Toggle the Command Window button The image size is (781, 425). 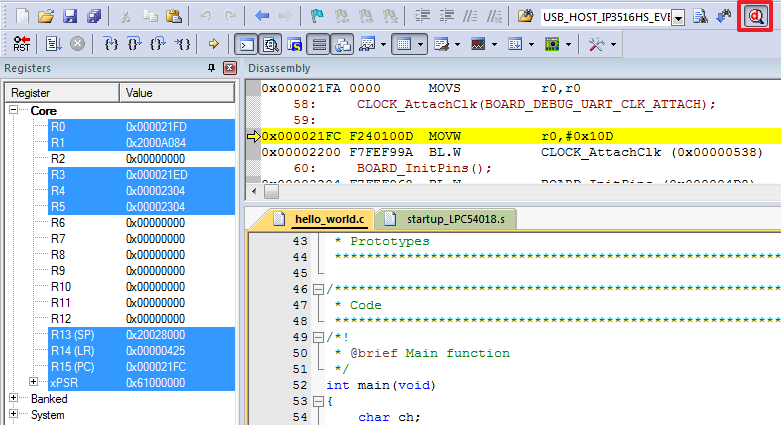(x=246, y=44)
